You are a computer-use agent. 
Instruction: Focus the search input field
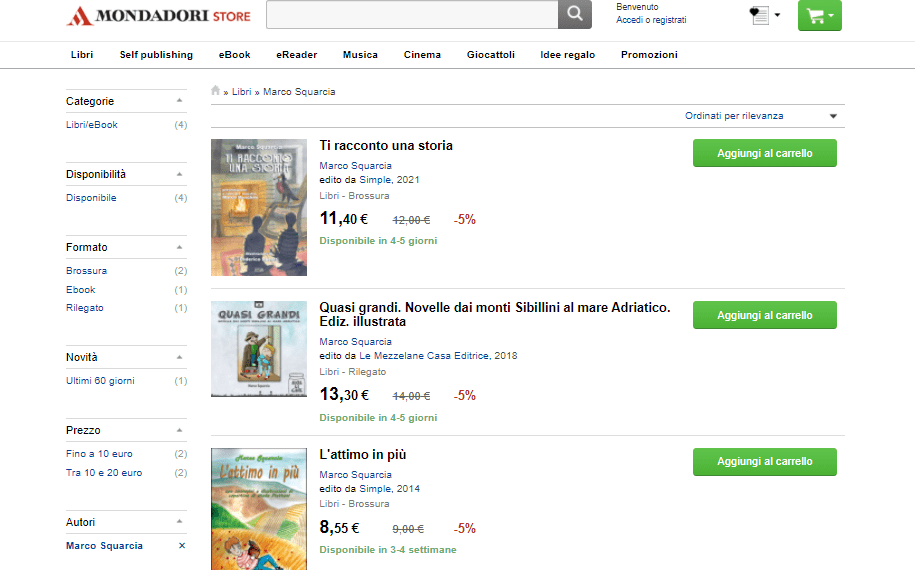(x=412, y=14)
